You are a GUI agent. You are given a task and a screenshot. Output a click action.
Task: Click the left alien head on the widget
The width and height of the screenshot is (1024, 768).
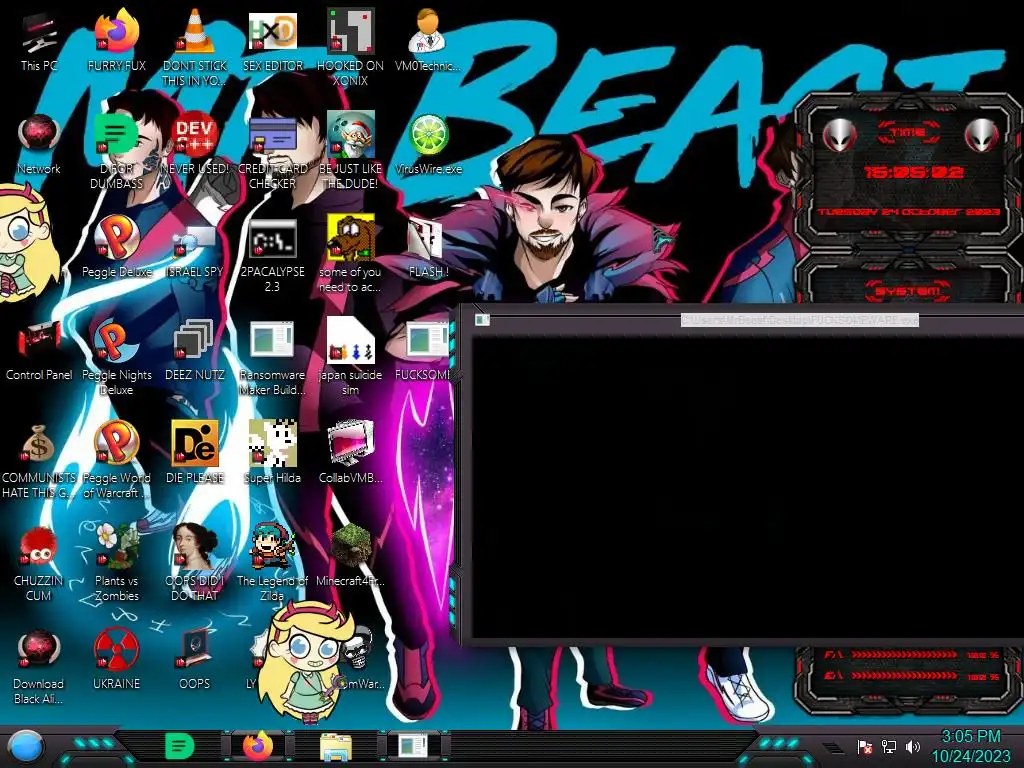coord(839,136)
